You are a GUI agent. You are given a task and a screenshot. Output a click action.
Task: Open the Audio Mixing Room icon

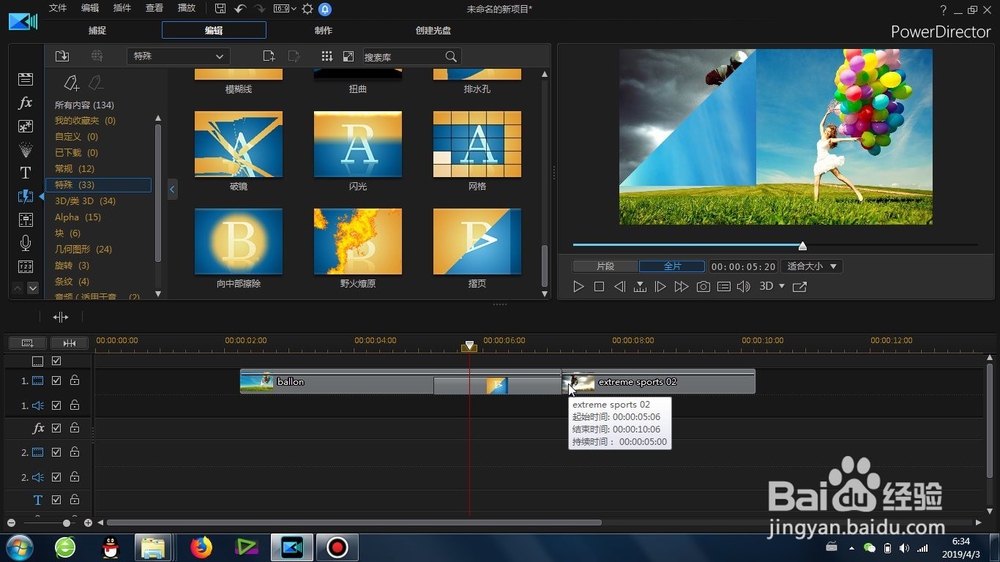point(26,220)
